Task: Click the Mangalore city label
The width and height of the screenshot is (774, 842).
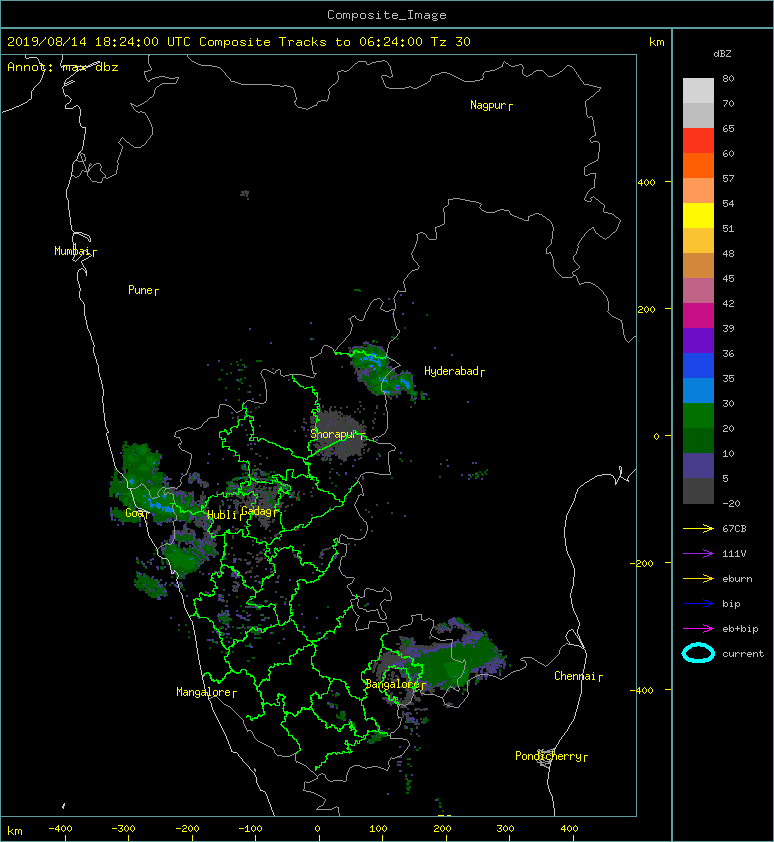Action: [x=204, y=692]
